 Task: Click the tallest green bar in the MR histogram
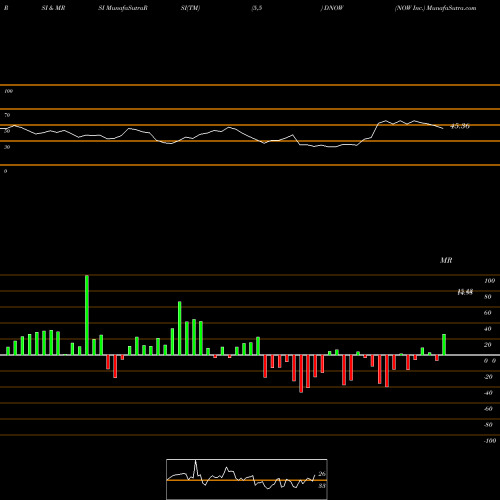click(x=87, y=315)
